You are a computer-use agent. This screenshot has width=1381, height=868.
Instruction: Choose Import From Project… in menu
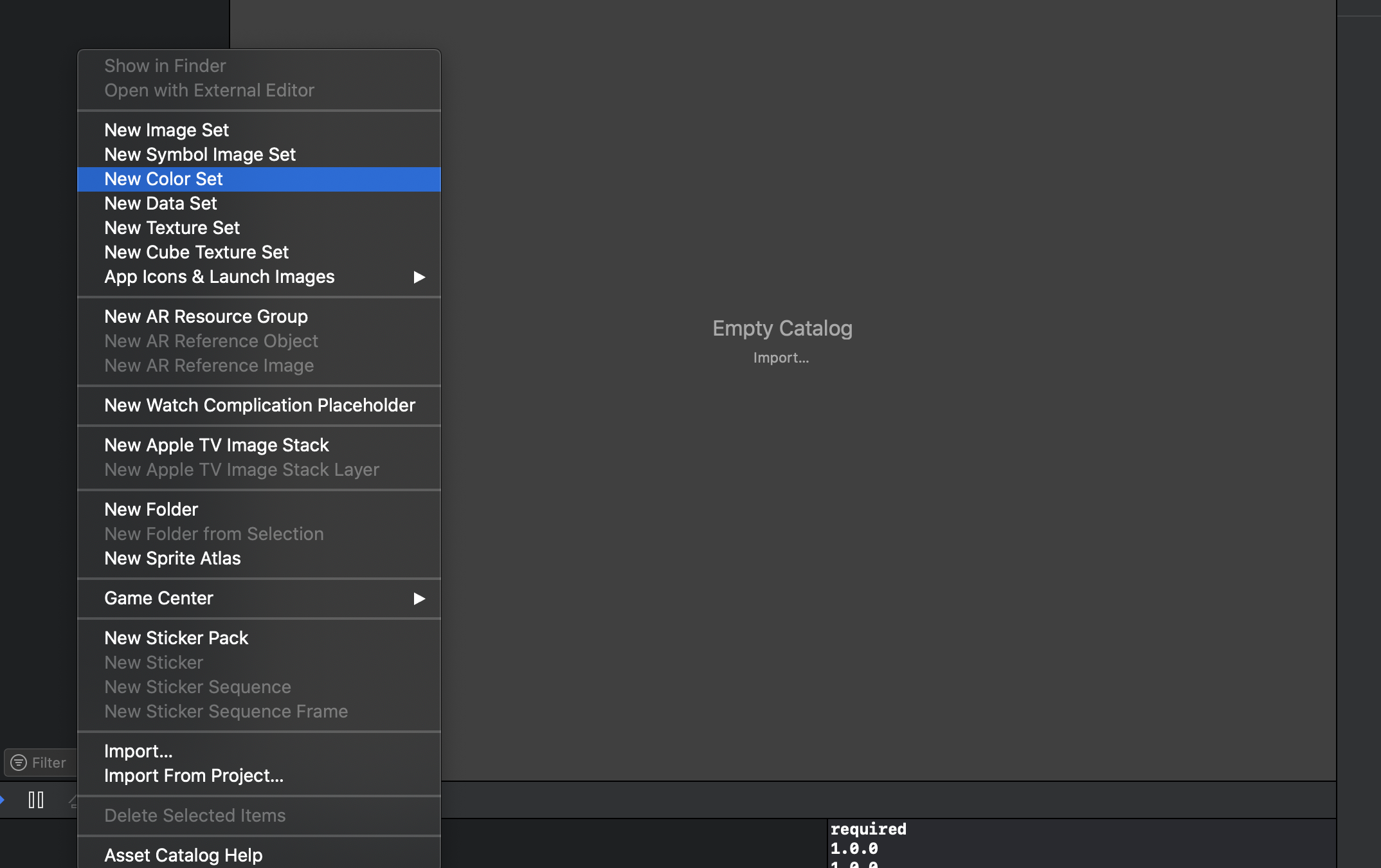pyautogui.click(x=194, y=775)
